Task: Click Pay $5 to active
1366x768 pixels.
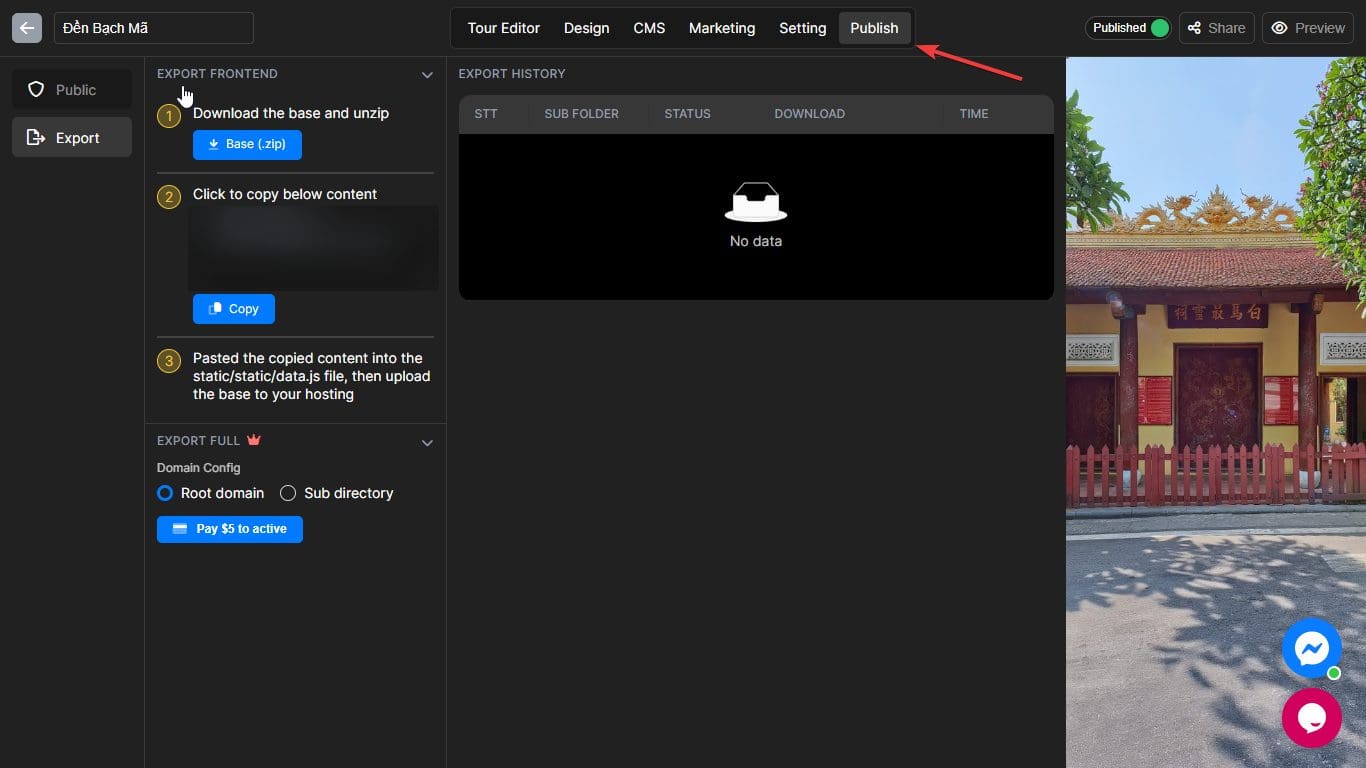Action: 229,529
